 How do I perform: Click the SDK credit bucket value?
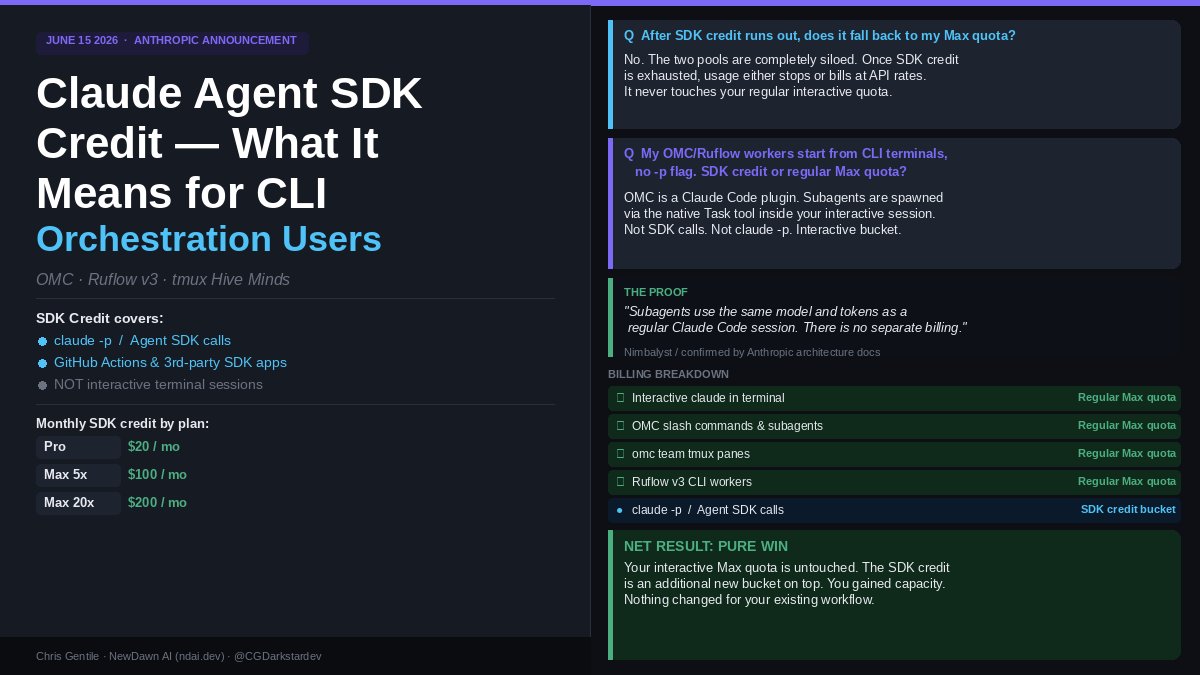click(x=1128, y=510)
